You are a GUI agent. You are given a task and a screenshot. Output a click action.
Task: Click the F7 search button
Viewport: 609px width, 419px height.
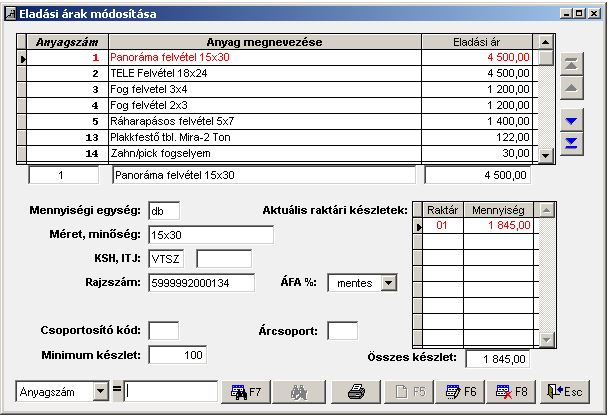(246, 392)
